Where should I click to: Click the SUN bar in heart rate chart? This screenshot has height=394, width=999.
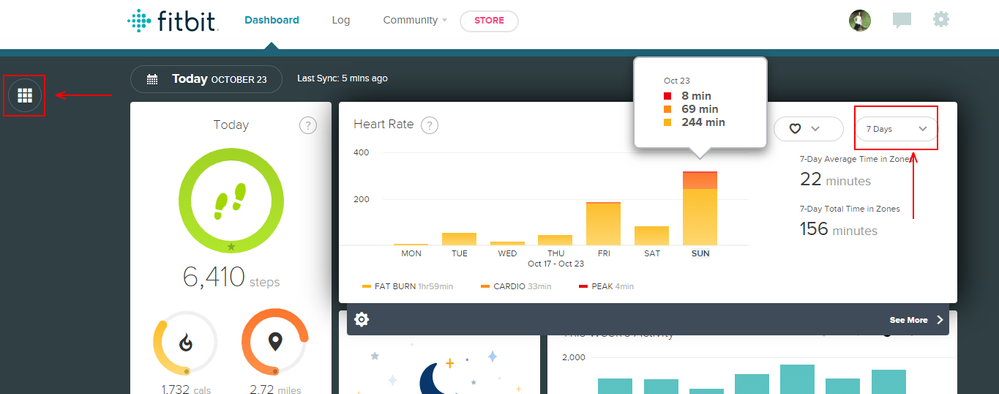(700, 208)
